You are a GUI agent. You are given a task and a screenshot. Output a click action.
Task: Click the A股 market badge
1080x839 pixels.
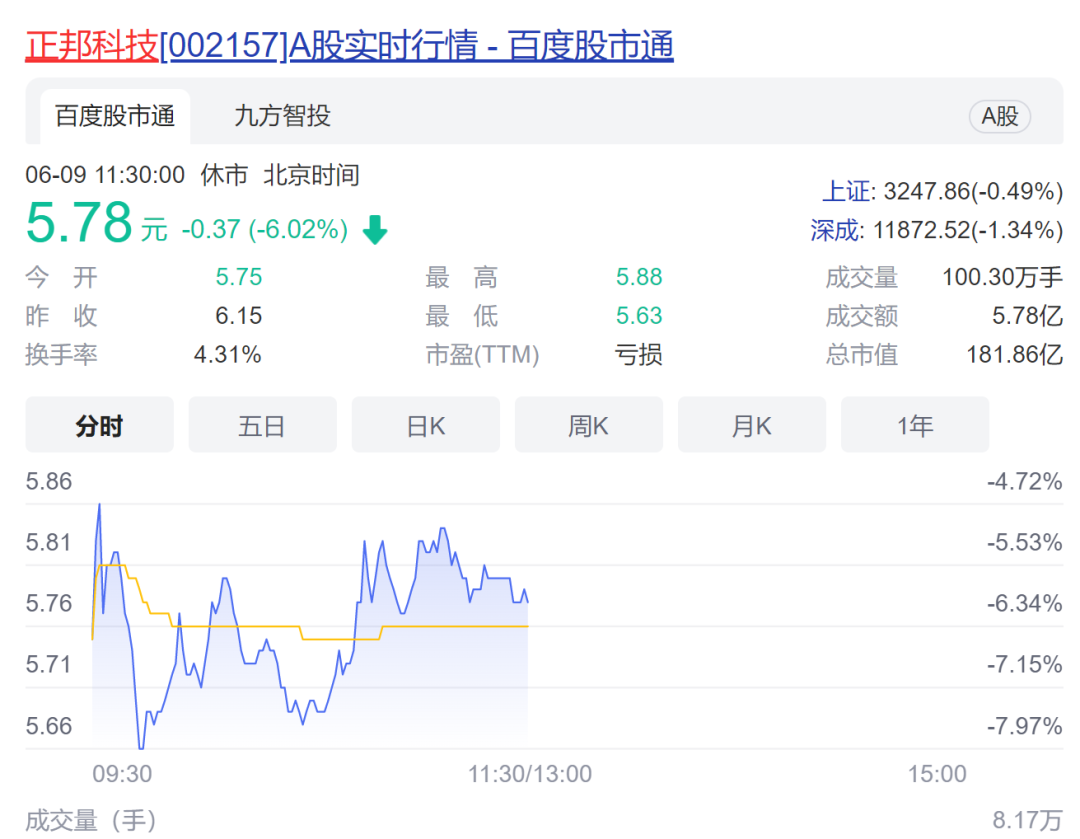[x=999, y=117]
